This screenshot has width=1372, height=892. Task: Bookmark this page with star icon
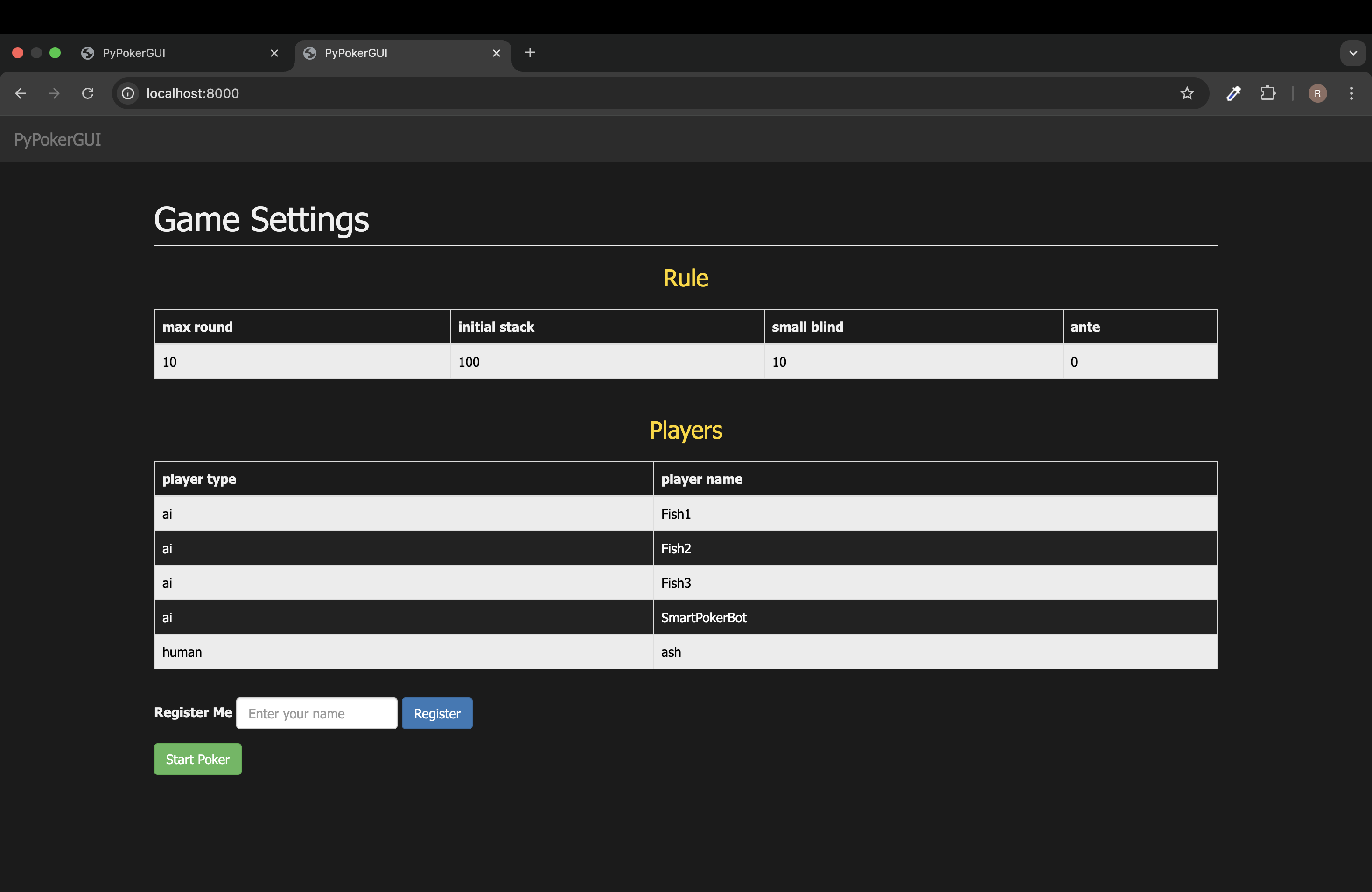[1186, 93]
